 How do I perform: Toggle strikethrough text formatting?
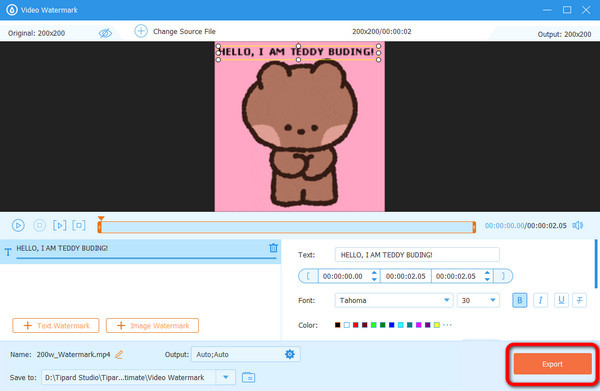tap(580, 300)
